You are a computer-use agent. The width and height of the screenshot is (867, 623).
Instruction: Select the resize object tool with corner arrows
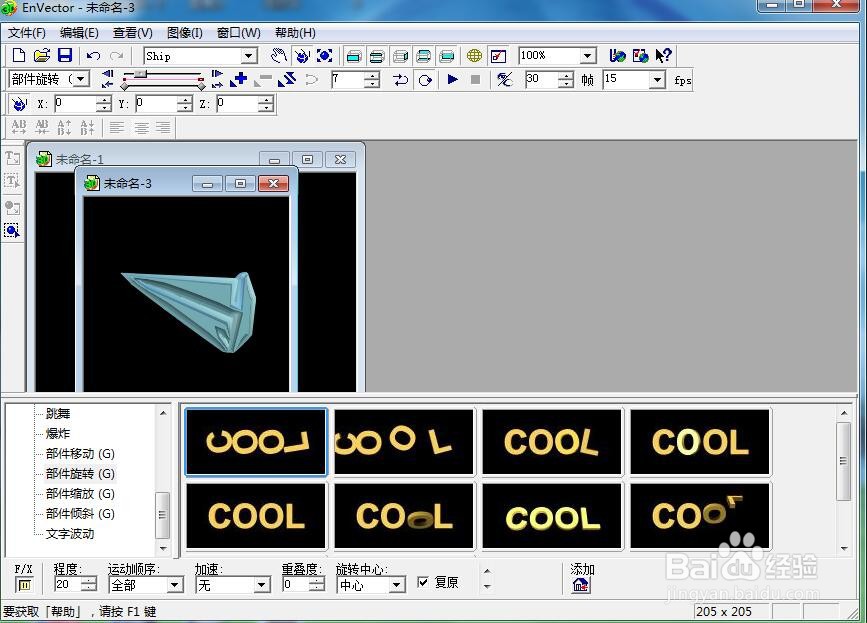point(325,55)
